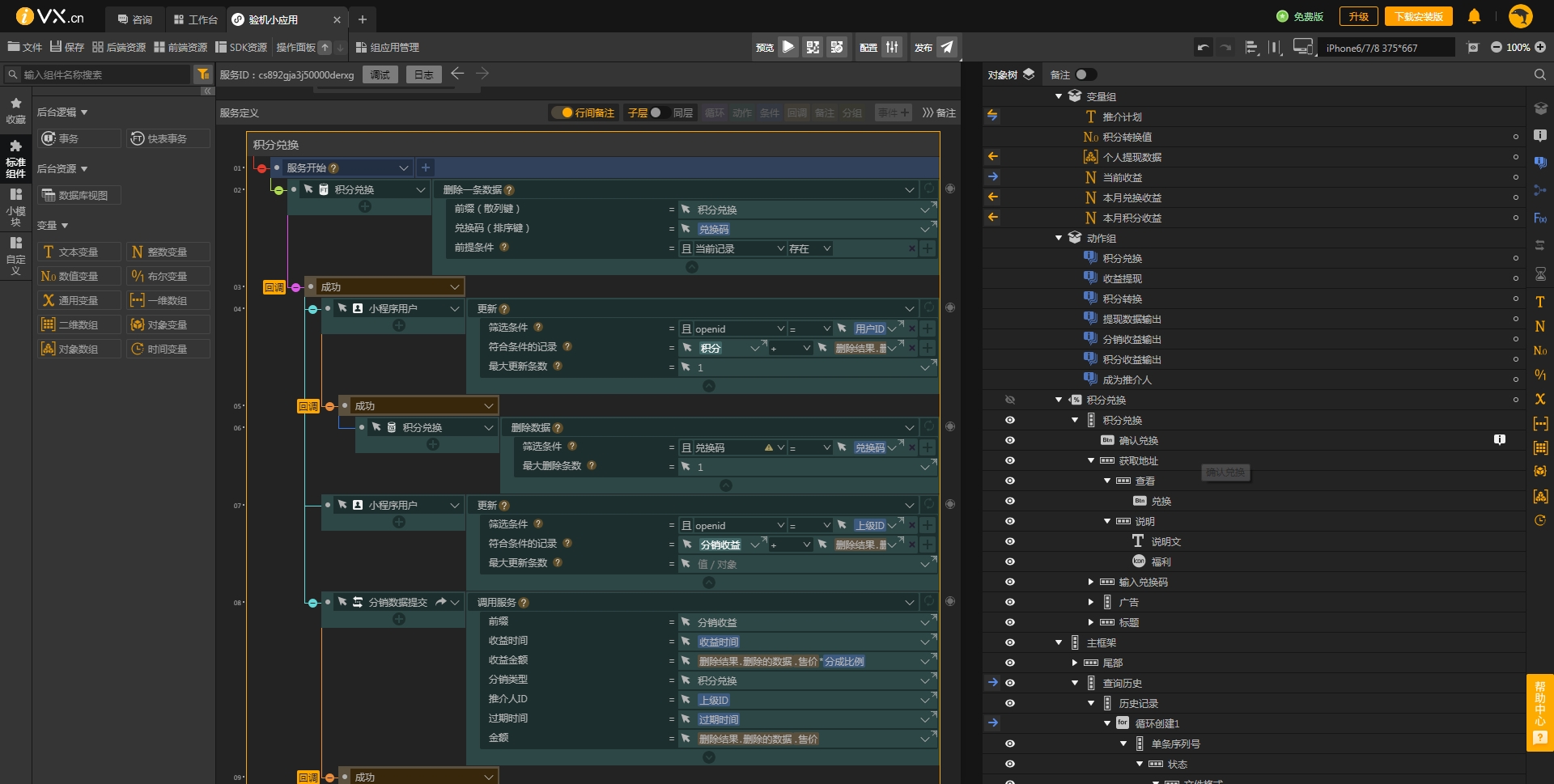Collapse the 动作组 tree node
This screenshot has width=1554, height=784.
1059,238
